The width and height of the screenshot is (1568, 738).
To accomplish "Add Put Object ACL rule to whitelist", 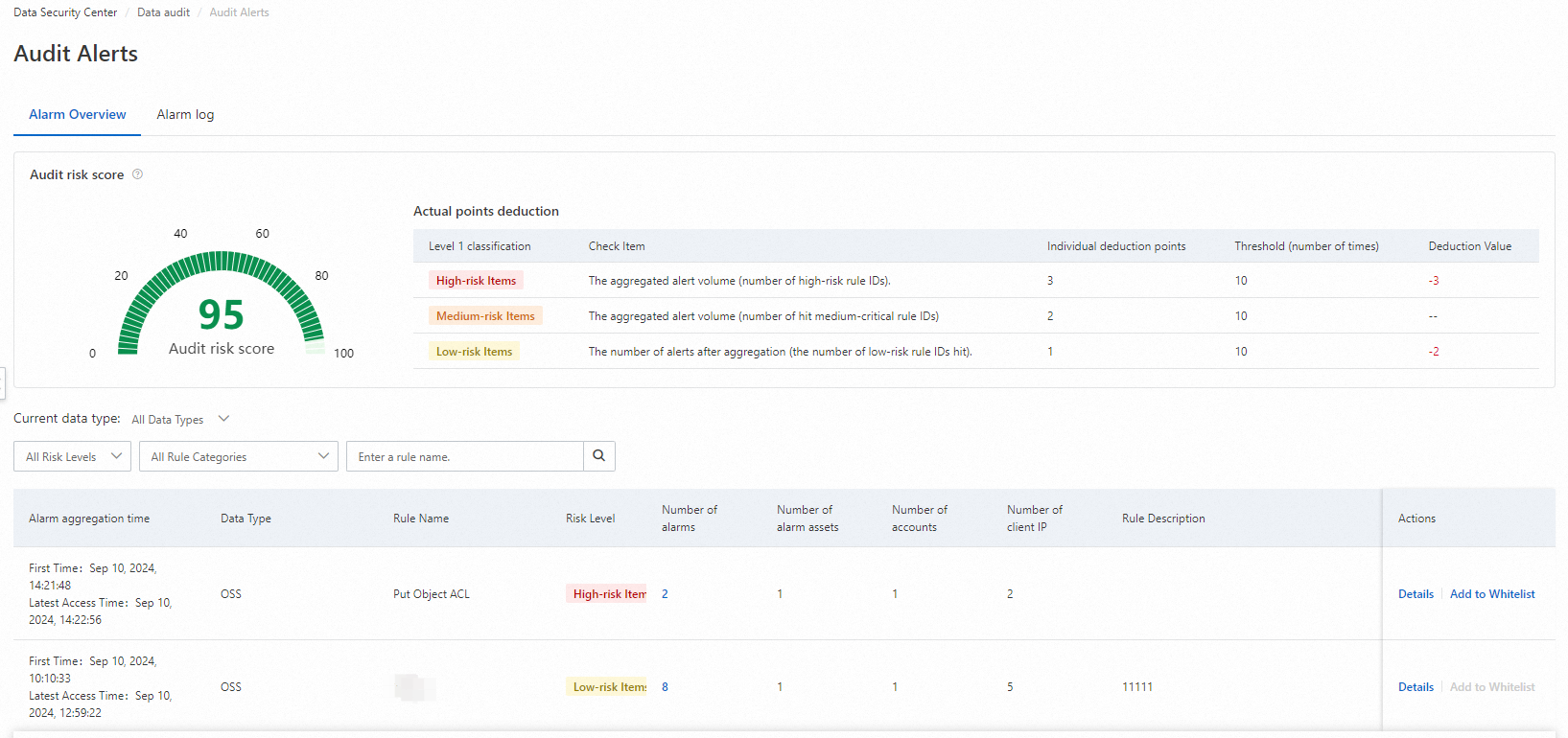I will pyautogui.click(x=1492, y=594).
